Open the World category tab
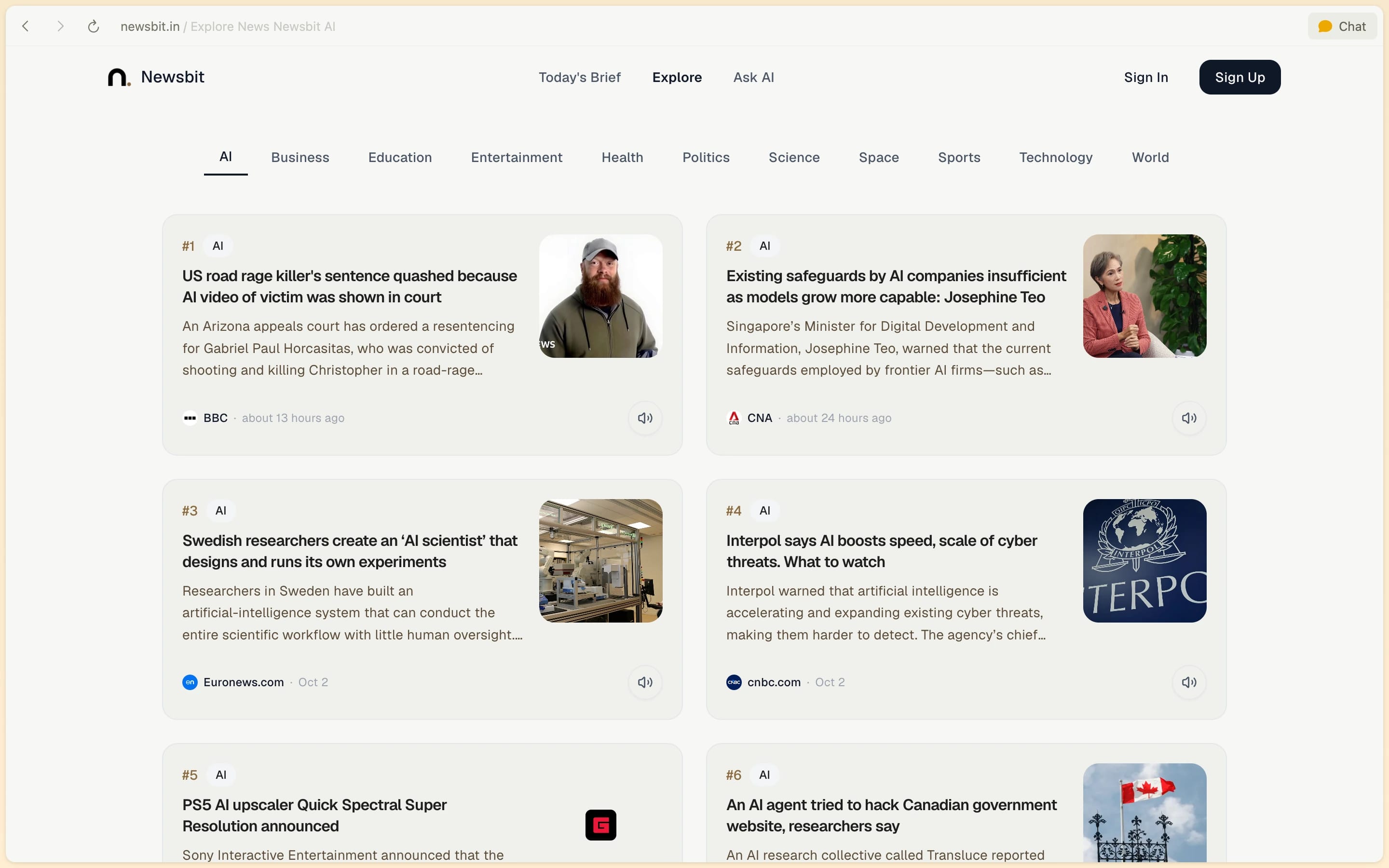Image resolution: width=1389 pixels, height=868 pixels. 1150,157
